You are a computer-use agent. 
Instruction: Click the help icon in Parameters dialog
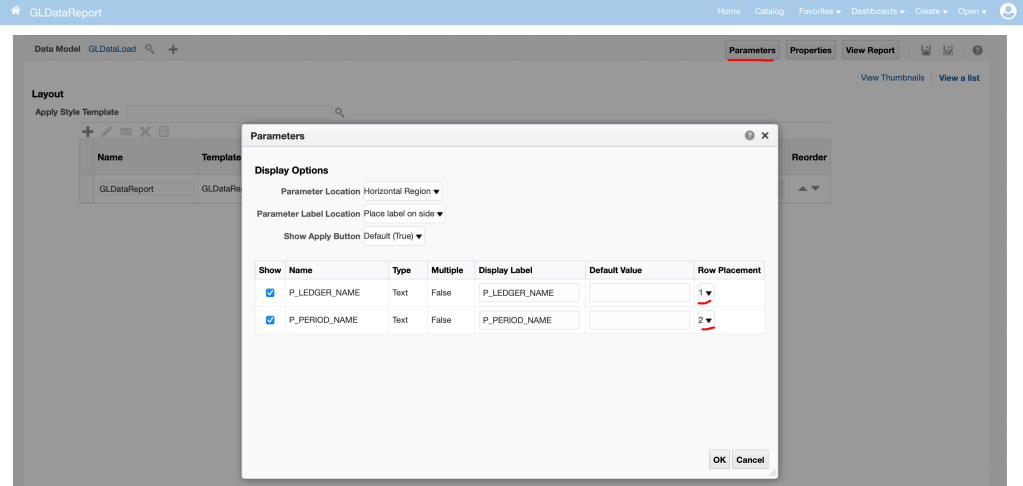click(x=749, y=135)
